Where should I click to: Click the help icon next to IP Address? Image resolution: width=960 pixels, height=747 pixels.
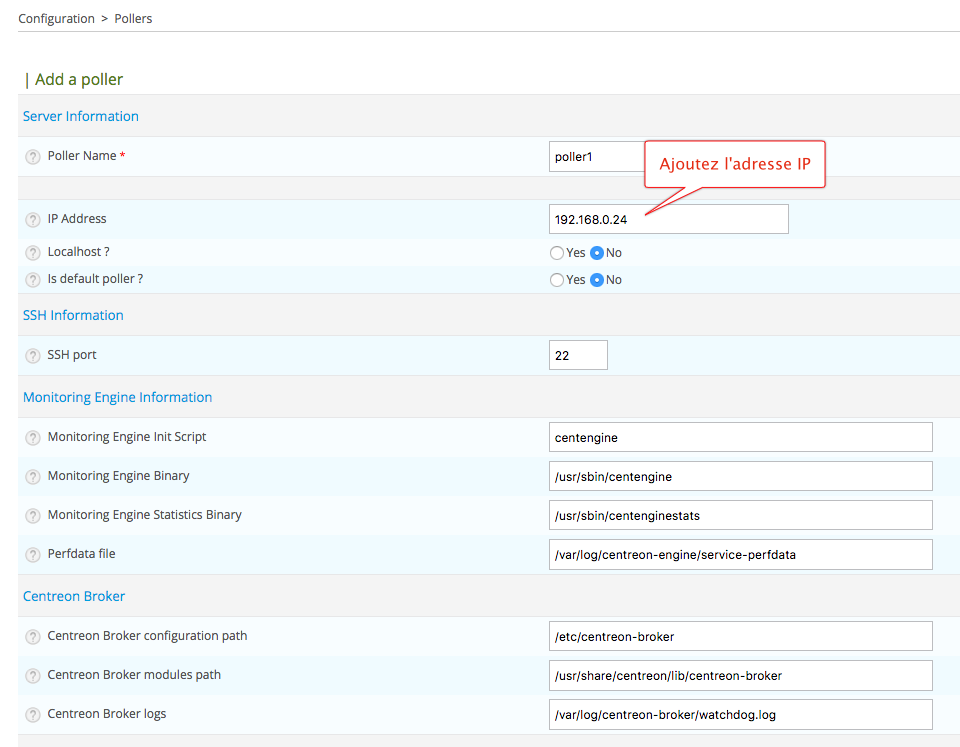[x=33, y=220]
